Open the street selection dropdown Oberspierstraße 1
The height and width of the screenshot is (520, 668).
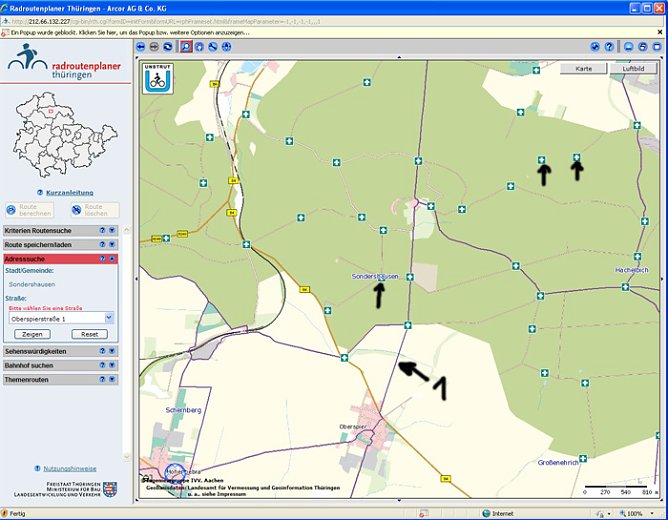pyautogui.click(x=108, y=318)
